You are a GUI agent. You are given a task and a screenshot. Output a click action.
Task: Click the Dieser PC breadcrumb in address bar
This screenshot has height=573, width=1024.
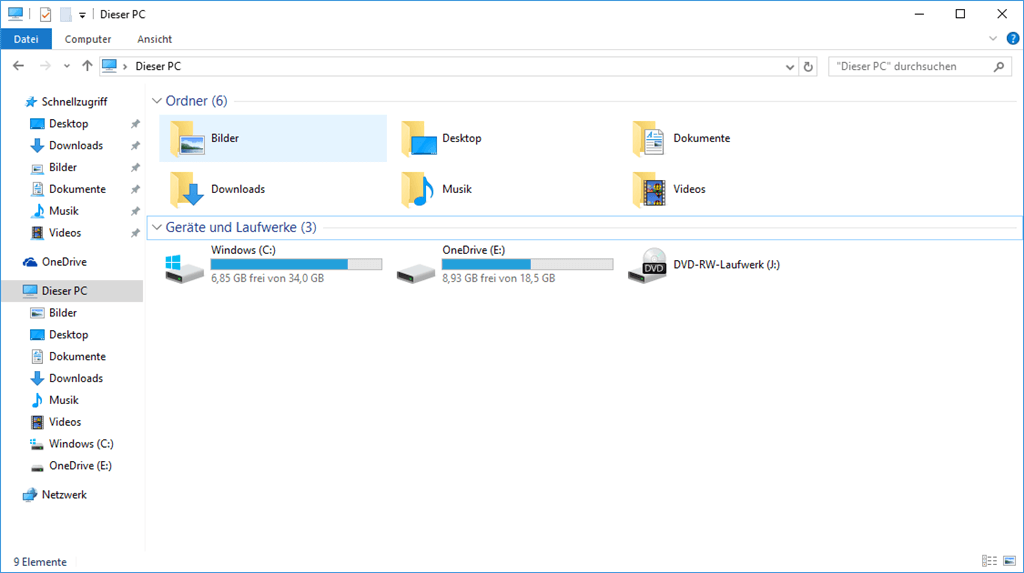tap(158, 67)
